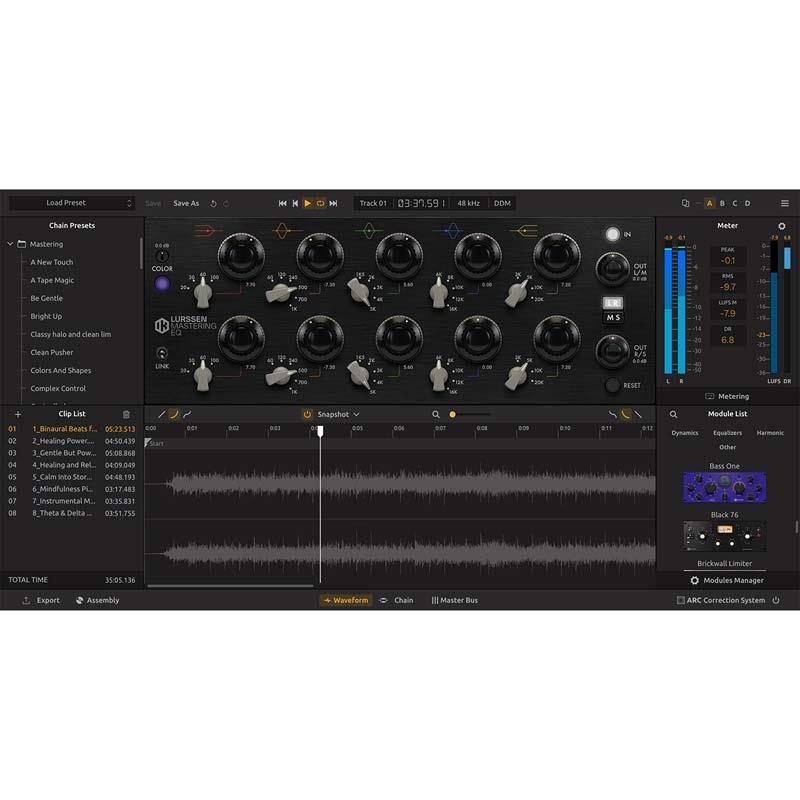This screenshot has height=800, width=800.
Task: Open the zoom search tool on waveform toolbar
Action: pos(437,413)
